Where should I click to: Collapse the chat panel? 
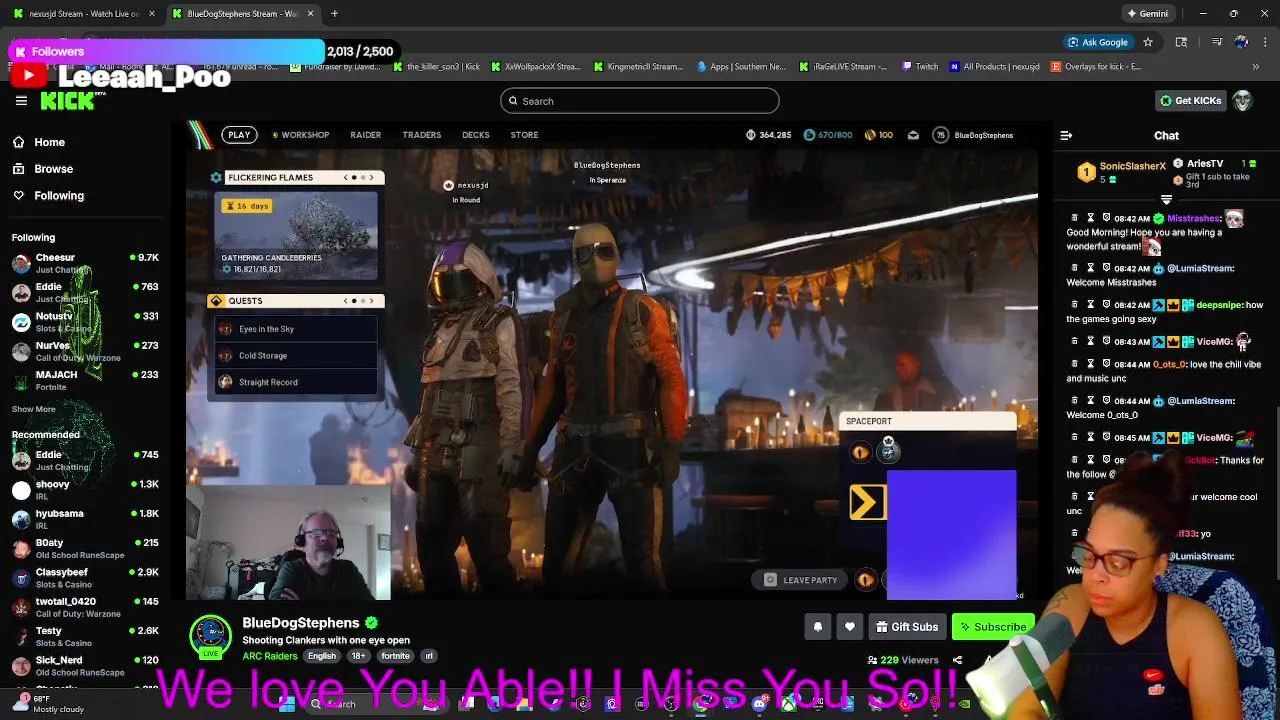pos(1066,135)
